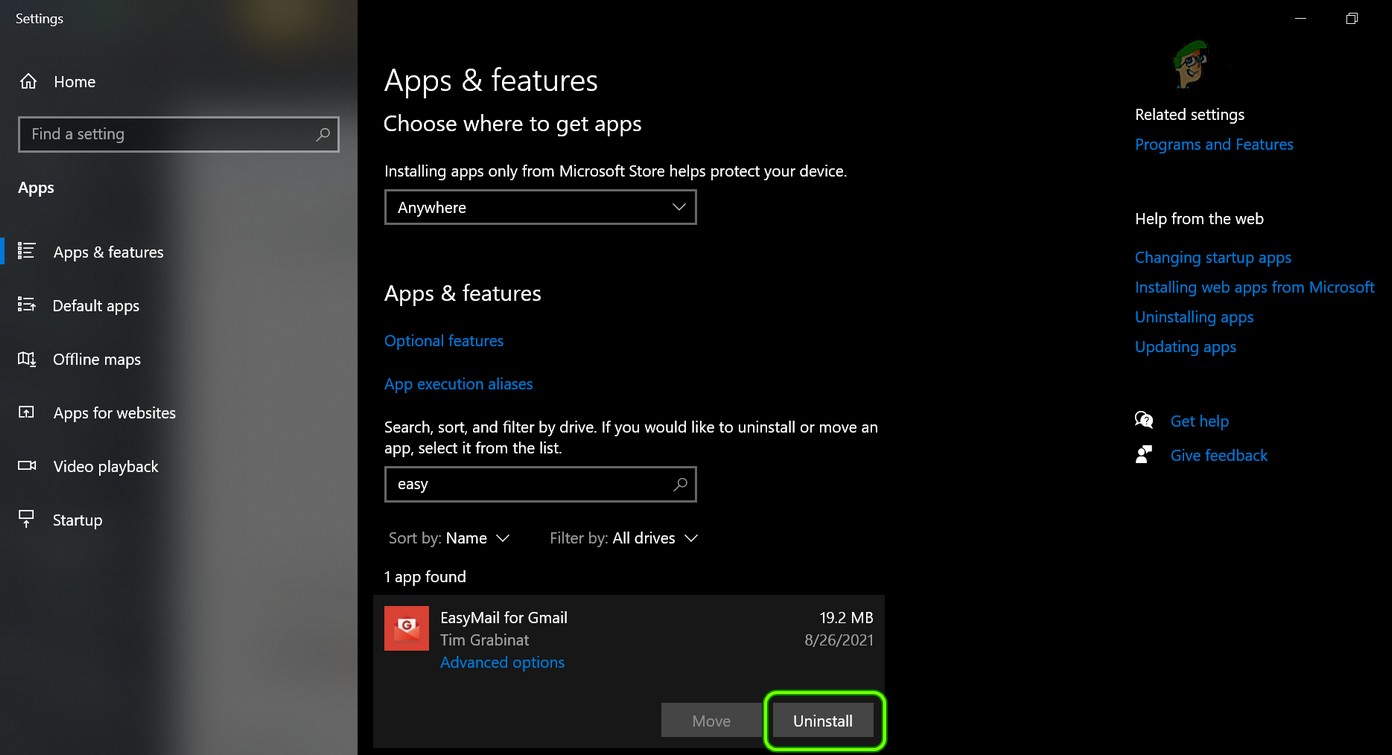Click the EasyMail for Gmail app icon

click(x=406, y=628)
